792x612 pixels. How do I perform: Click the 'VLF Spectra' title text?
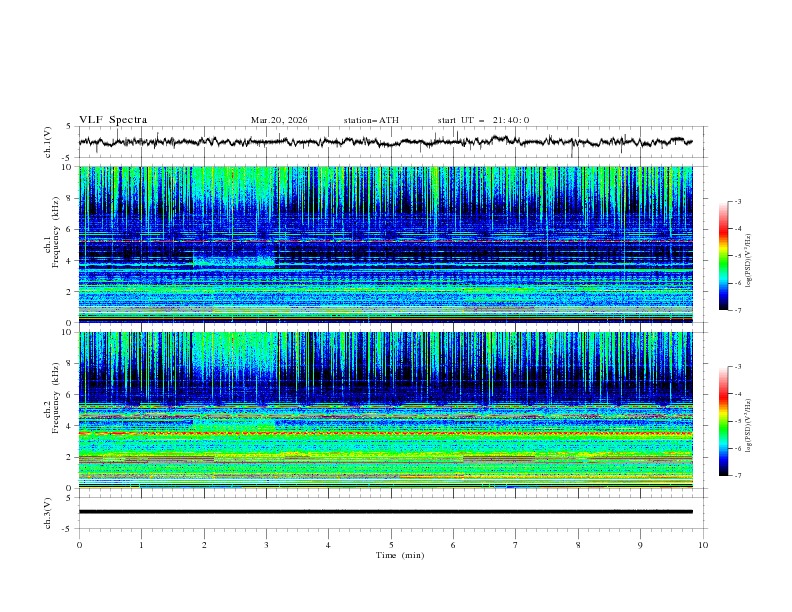pos(113,120)
